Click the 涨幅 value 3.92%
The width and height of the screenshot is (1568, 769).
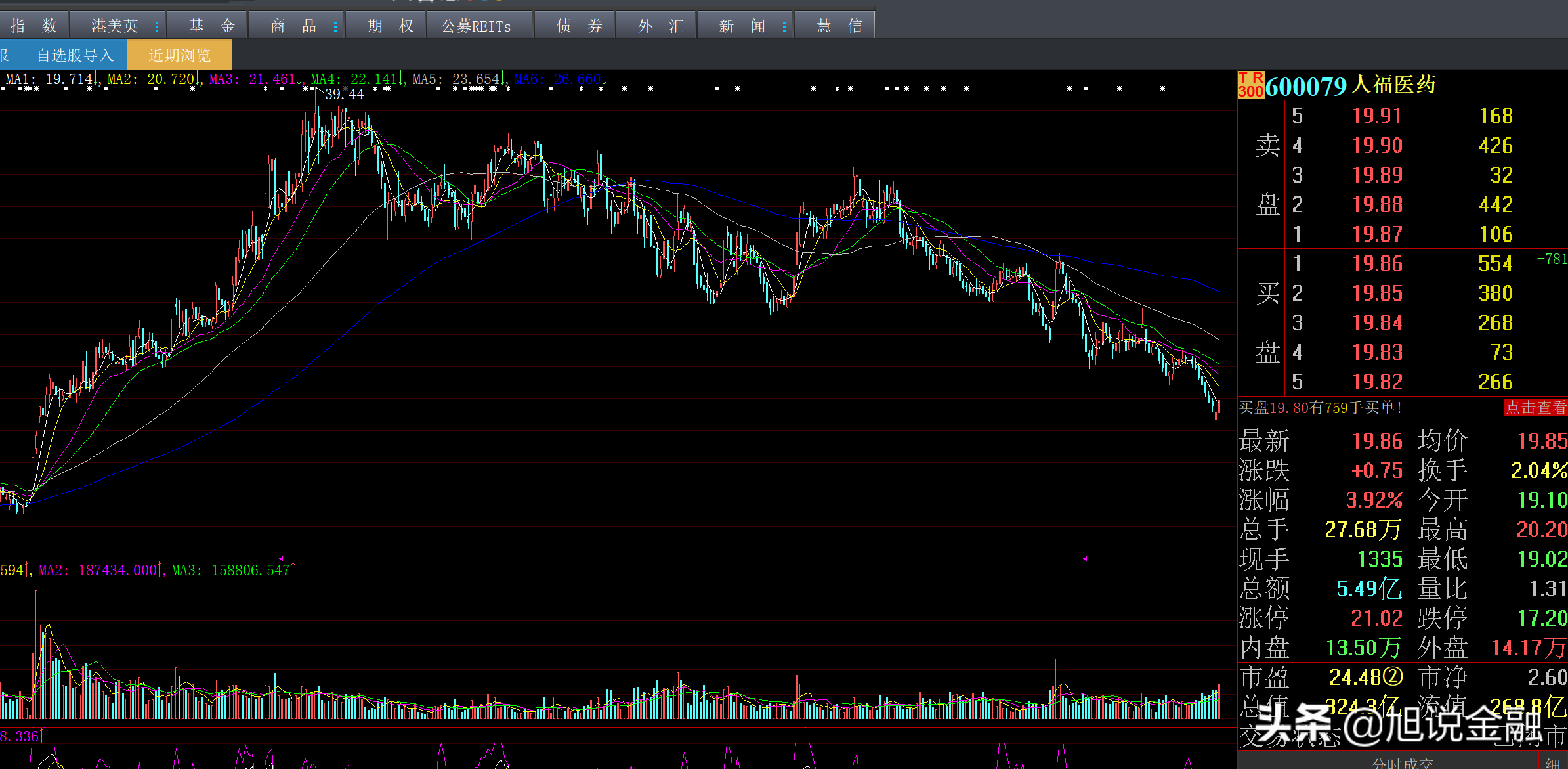tap(1374, 500)
